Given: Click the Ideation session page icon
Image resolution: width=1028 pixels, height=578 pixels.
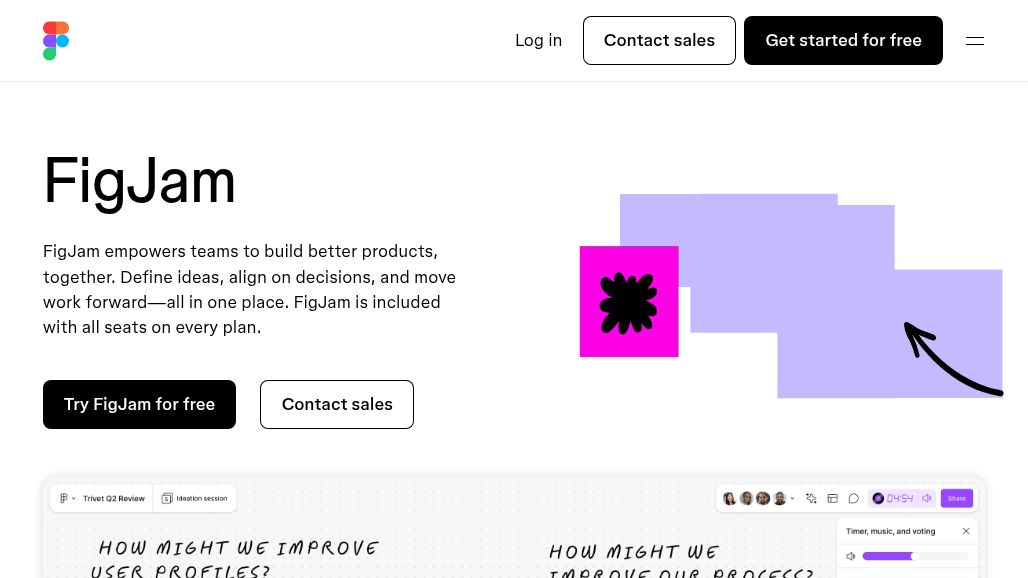Looking at the screenshot, I should tap(167, 498).
